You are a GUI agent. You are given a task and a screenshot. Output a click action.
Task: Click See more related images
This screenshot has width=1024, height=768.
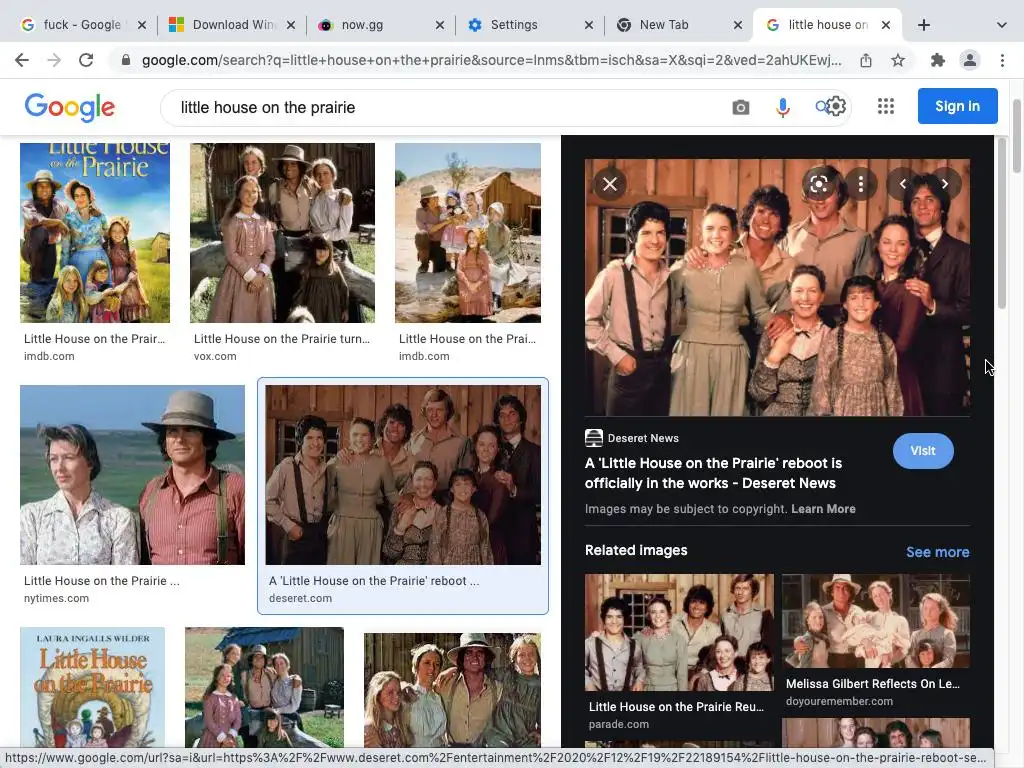tap(937, 552)
